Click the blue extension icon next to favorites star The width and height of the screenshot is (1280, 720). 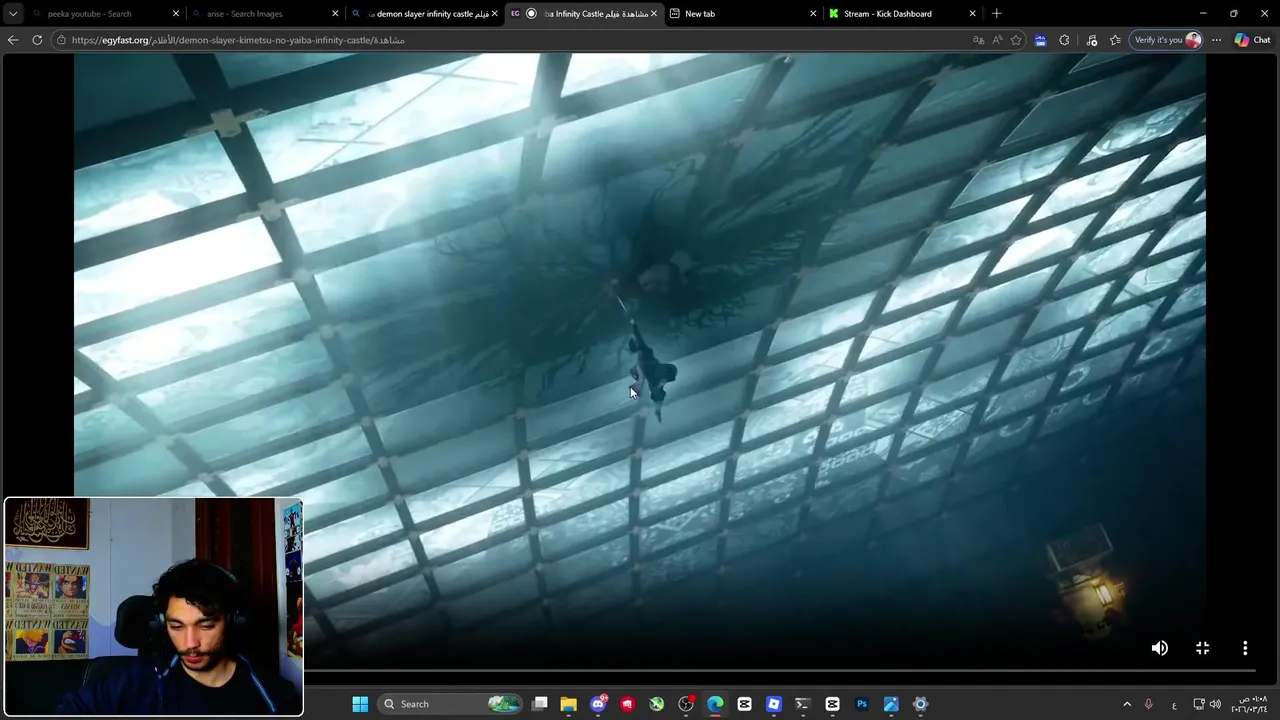[x=1040, y=40]
